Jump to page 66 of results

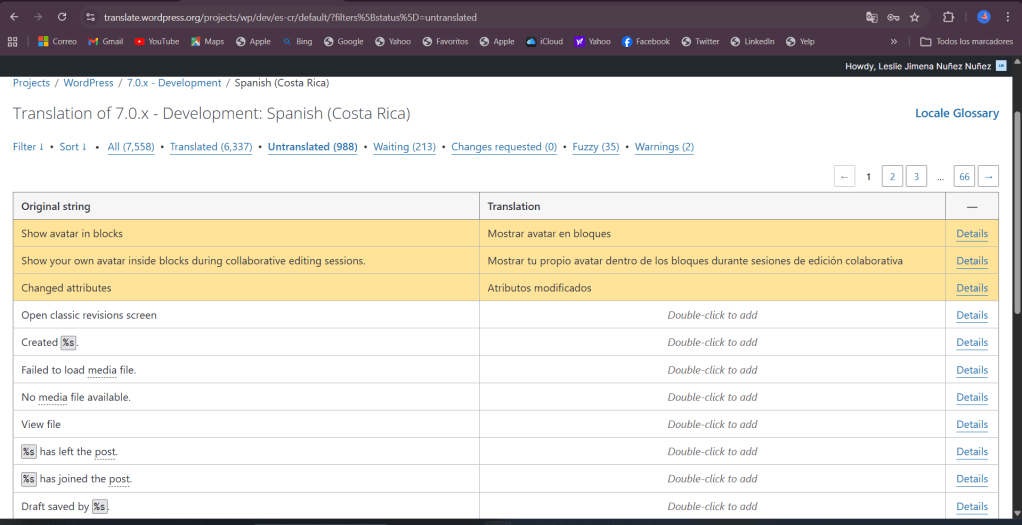(964, 177)
